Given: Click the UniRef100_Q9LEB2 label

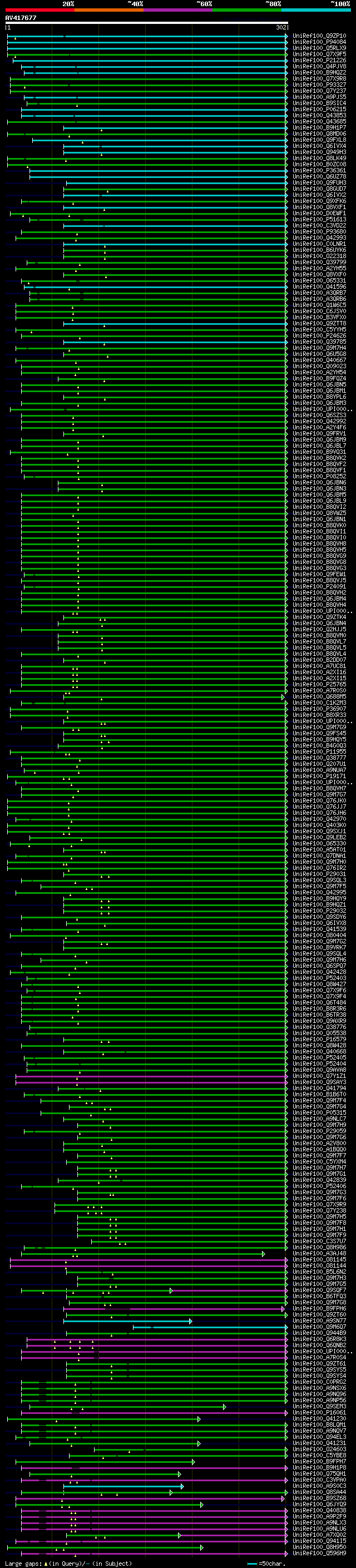Looking at the screenshot, I should [x=319, y=838].
